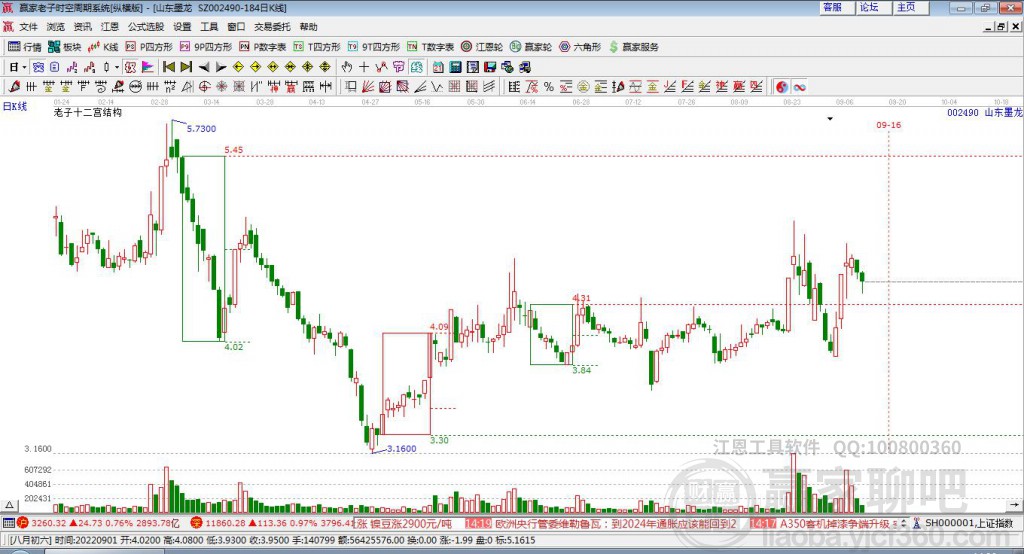Image resolution: width=1024 pixels, height=554 pixels.
Task: Click the SH000001 上证指数 status entry
Action: pos(969,523)
